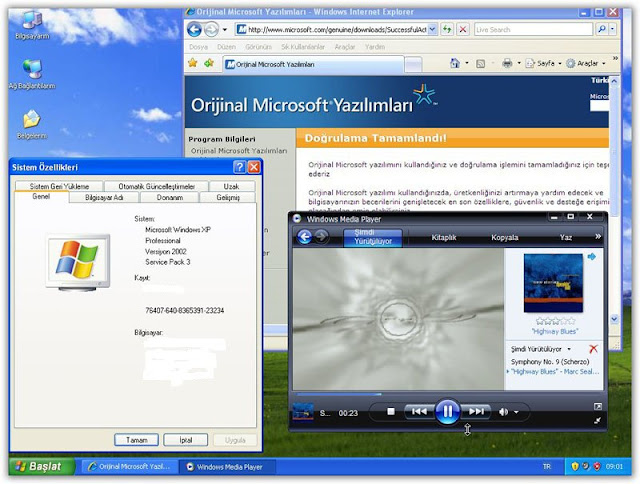640x484 pixels.
Task: Click Media Player seek progress bar
Action: 447,394
